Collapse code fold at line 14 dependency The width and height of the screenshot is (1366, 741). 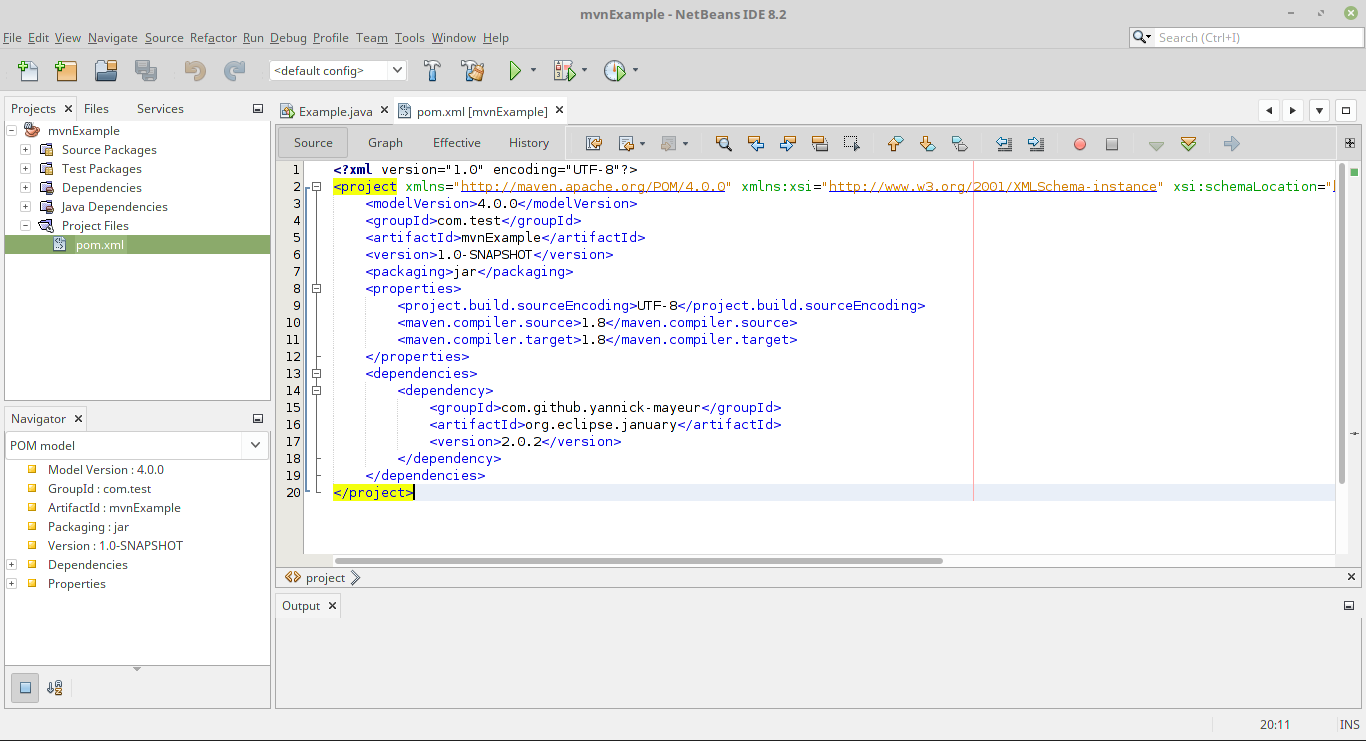(317, 390)
